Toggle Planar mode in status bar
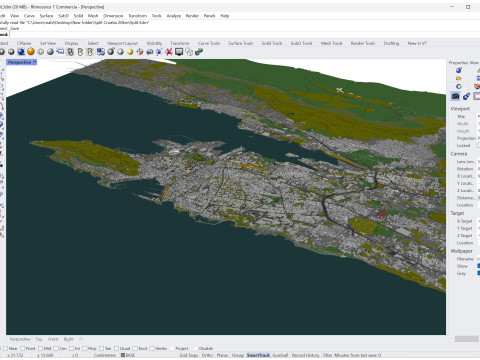The image size is (480, 360). tap(222, 355)
